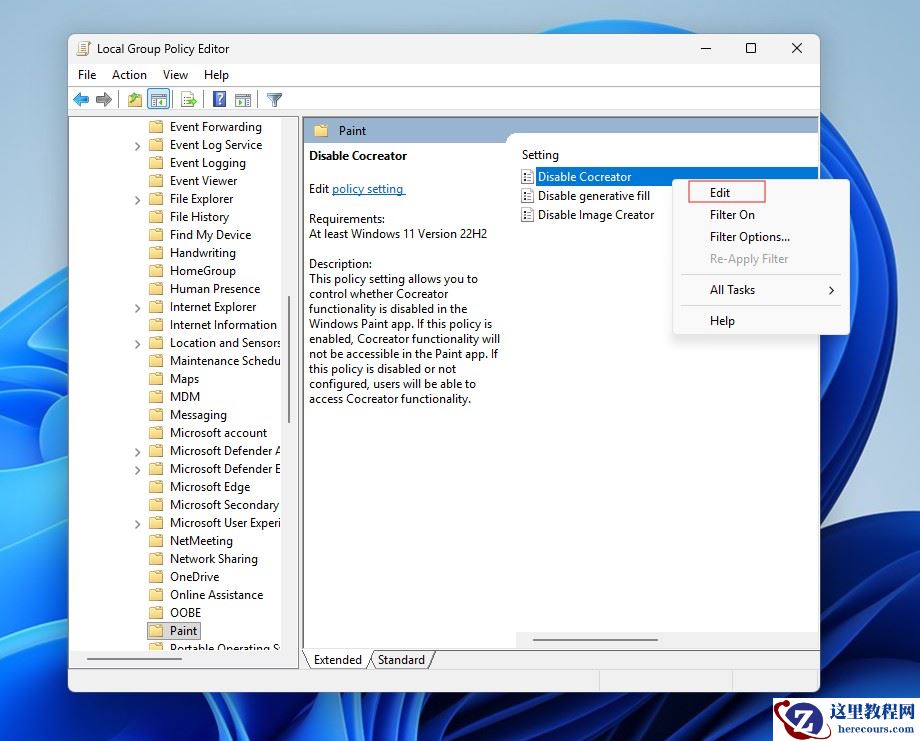Screen dimensions: 920x741
Task: Choose Edit from the context menu
Action: click(x=720, y=193)
